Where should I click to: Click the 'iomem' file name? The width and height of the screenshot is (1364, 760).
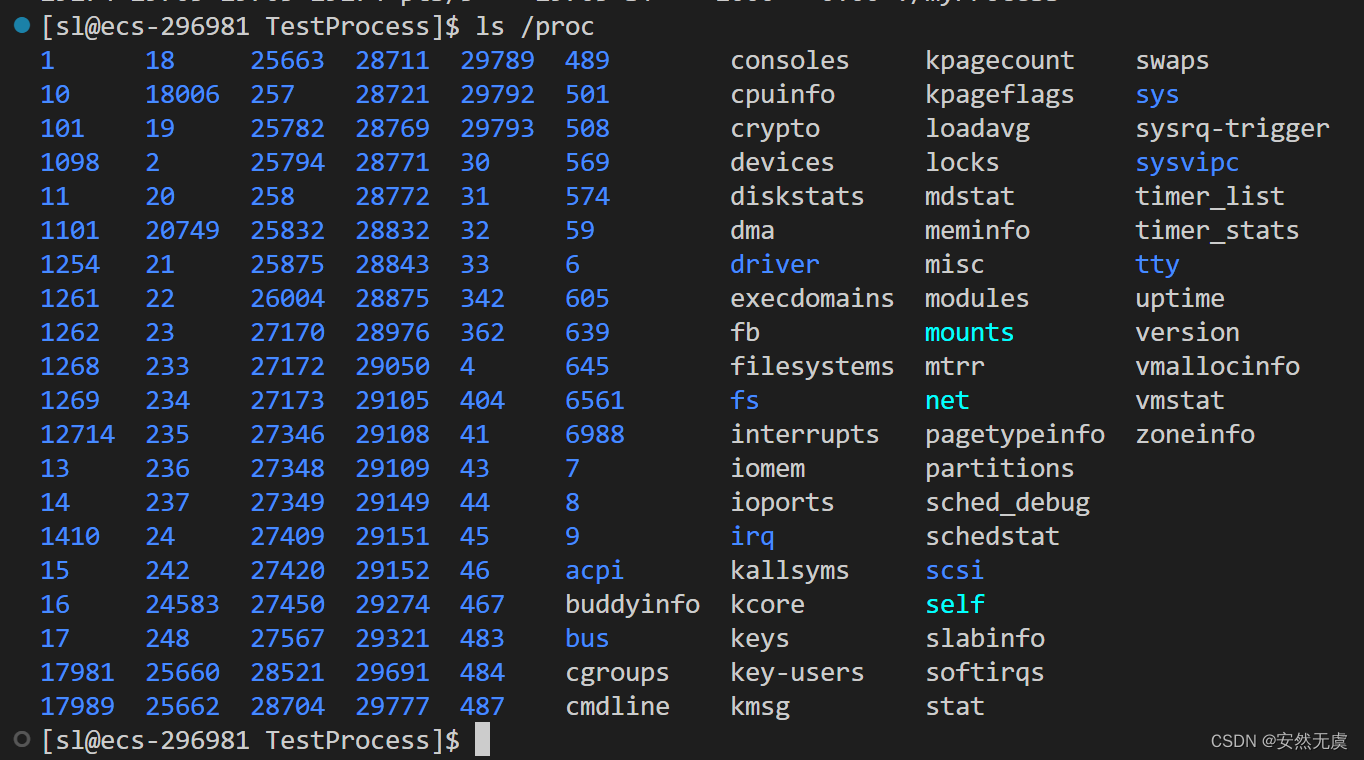click(x=768, y=468)
